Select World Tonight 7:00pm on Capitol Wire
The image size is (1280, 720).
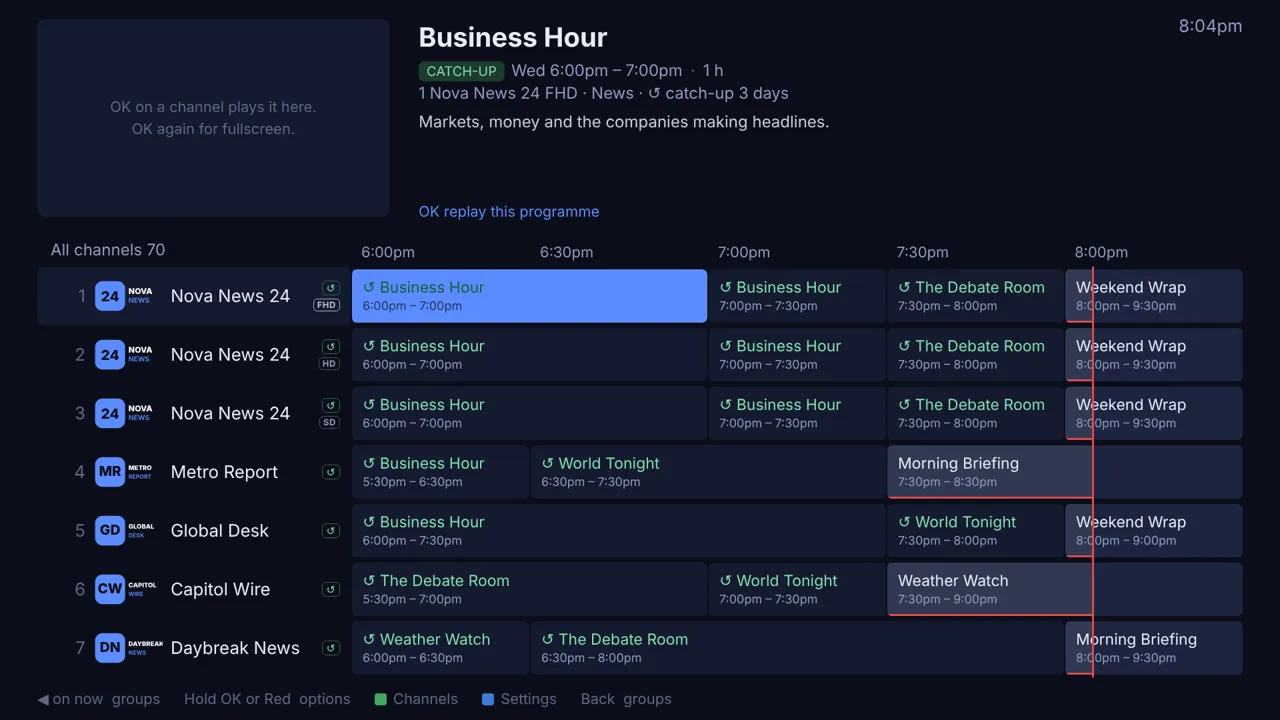[x=797, y=589]
